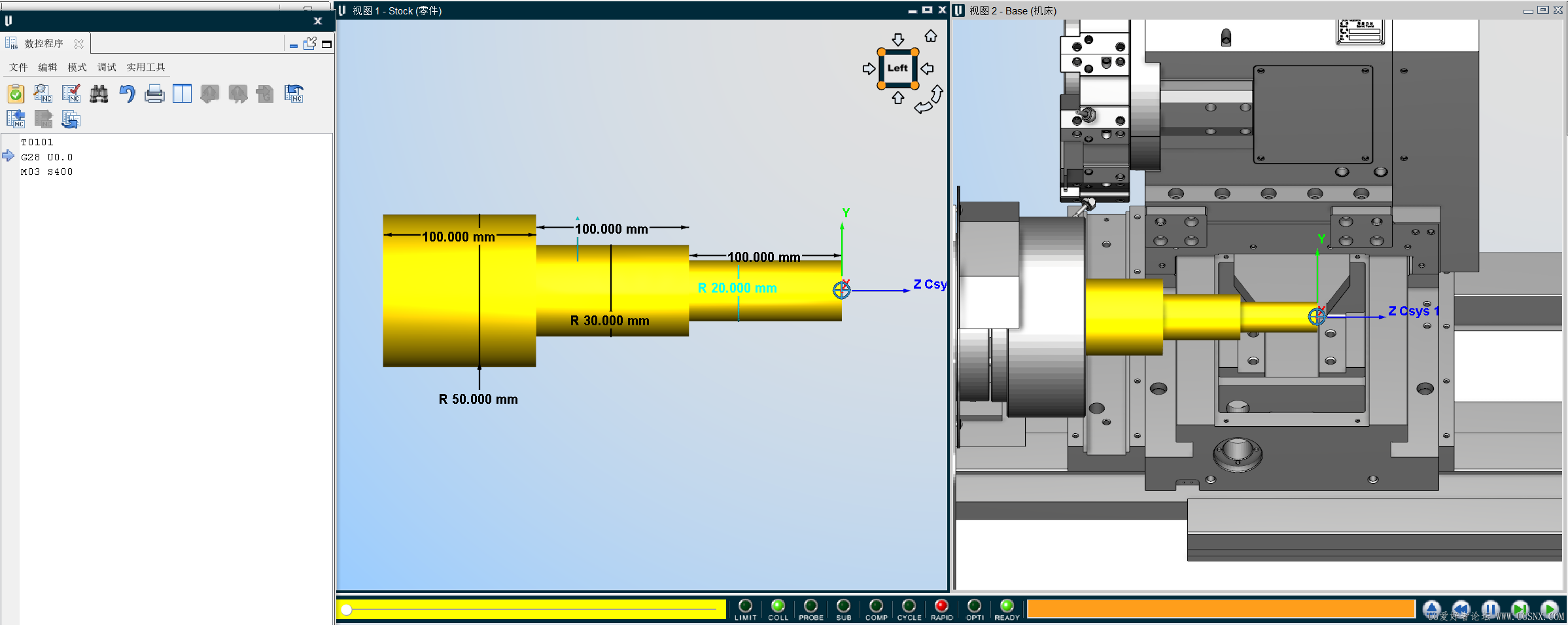Viewport: 1568px width, 625px height.
Task: Select the G28 U0.0 program line
Action: click(x=47, y=157)
